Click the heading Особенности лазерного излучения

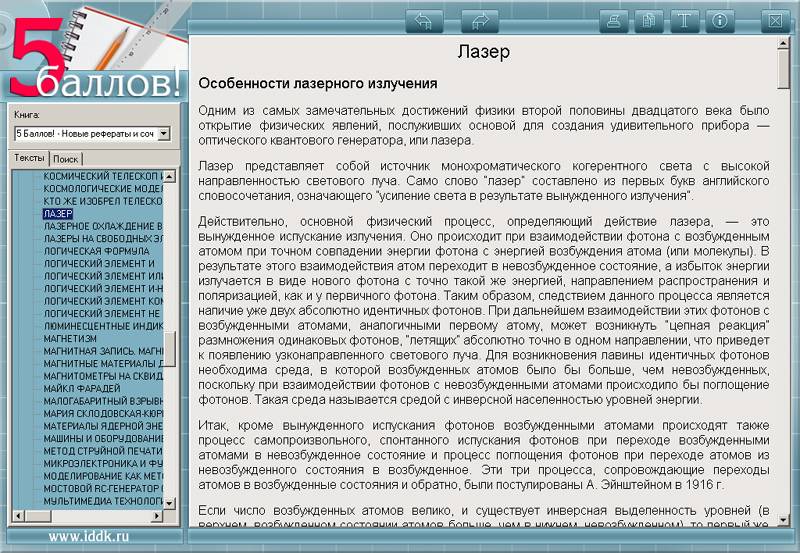point(318,84)
